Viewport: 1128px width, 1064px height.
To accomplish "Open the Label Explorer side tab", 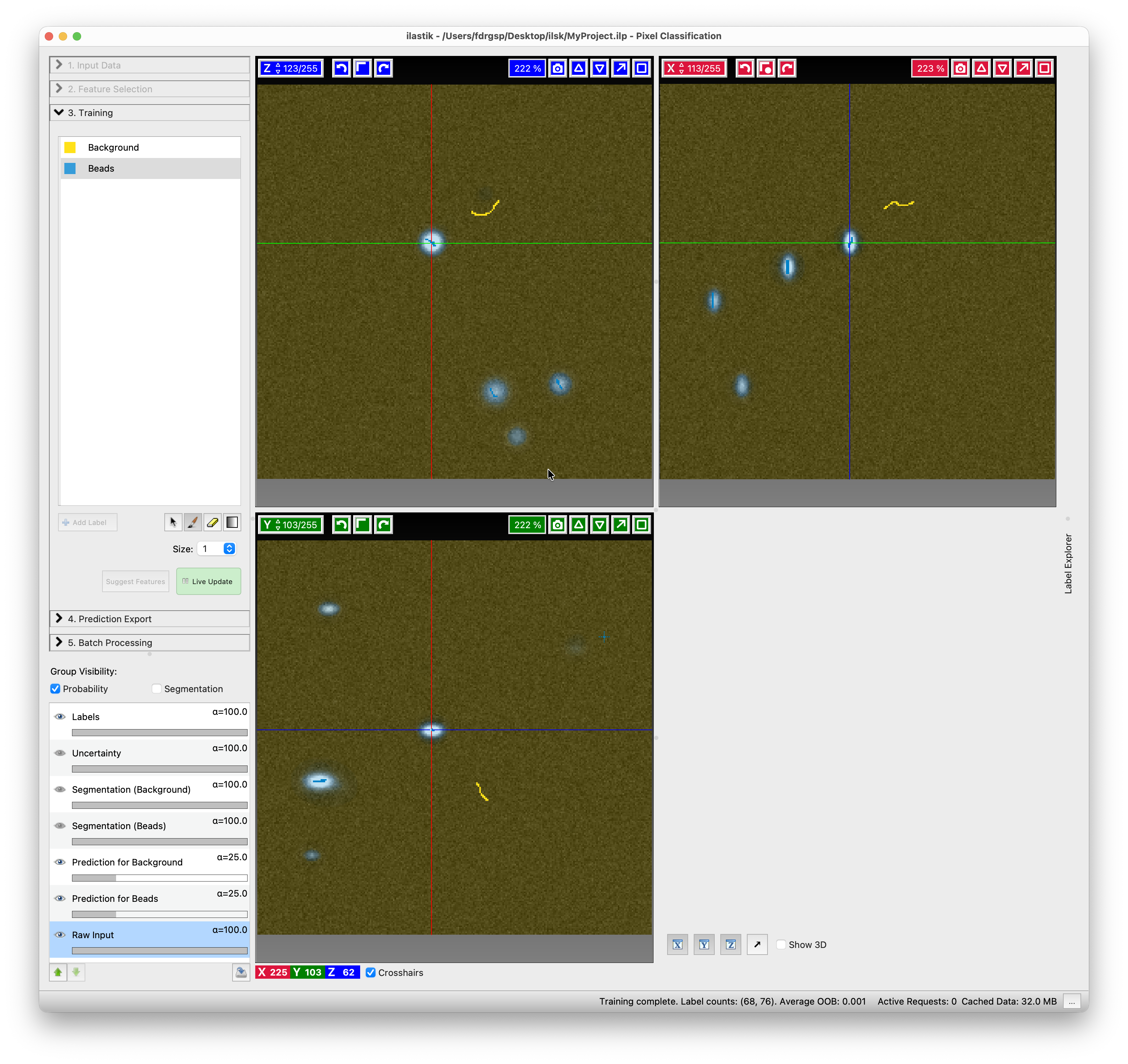I will coord(1069,563).
